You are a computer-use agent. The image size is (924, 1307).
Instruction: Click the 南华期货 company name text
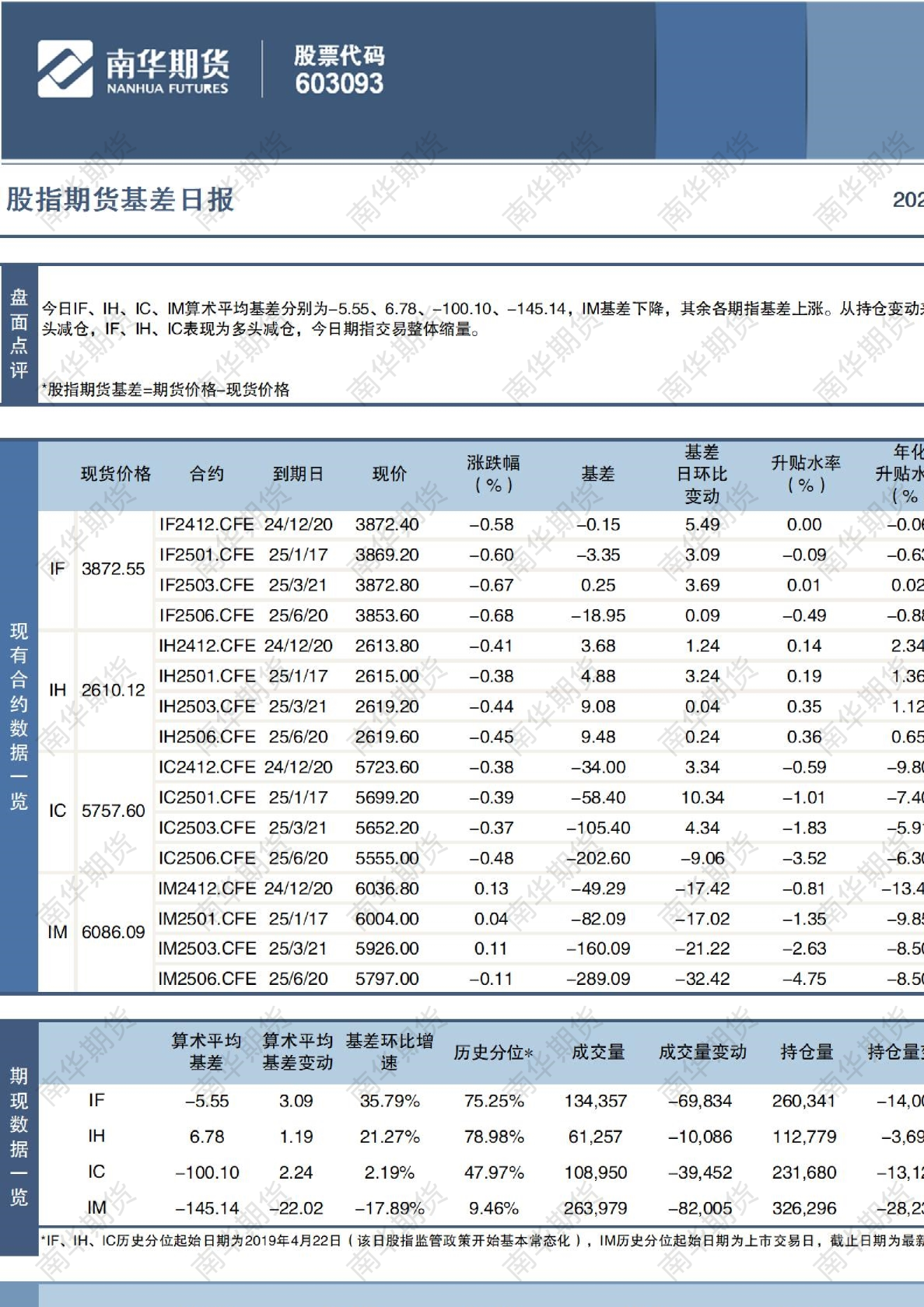(168, 63)
